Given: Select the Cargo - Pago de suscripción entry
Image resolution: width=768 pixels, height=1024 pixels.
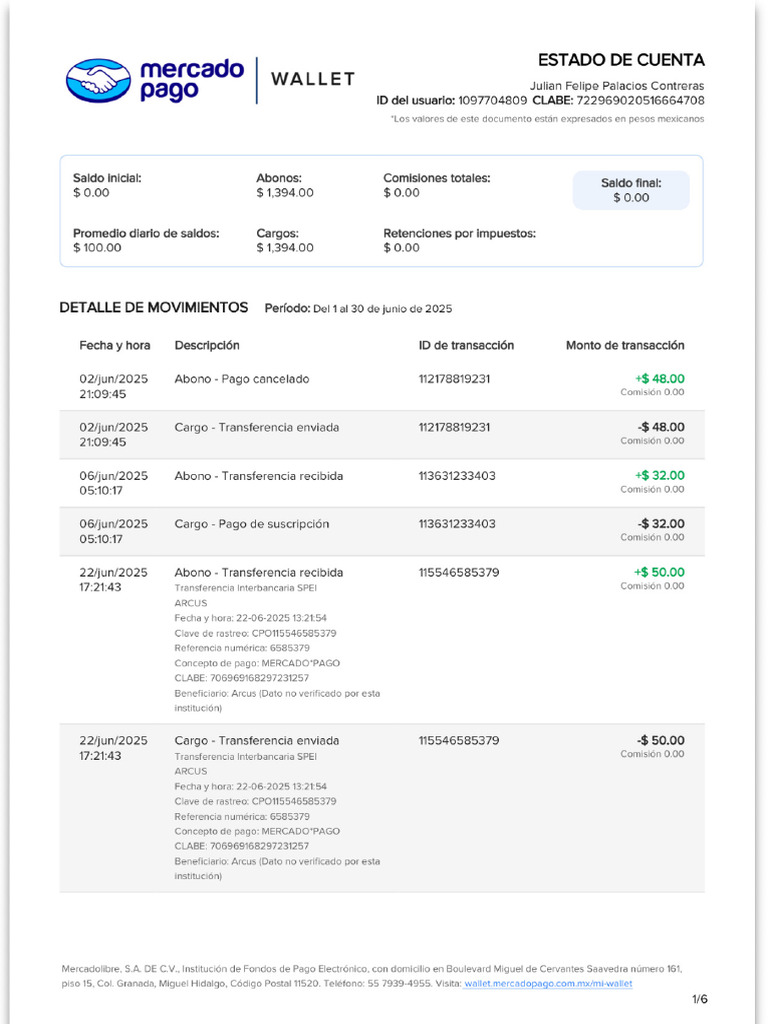Looking at the screenshot, I should pyautogui.click(x=251, y=524).
